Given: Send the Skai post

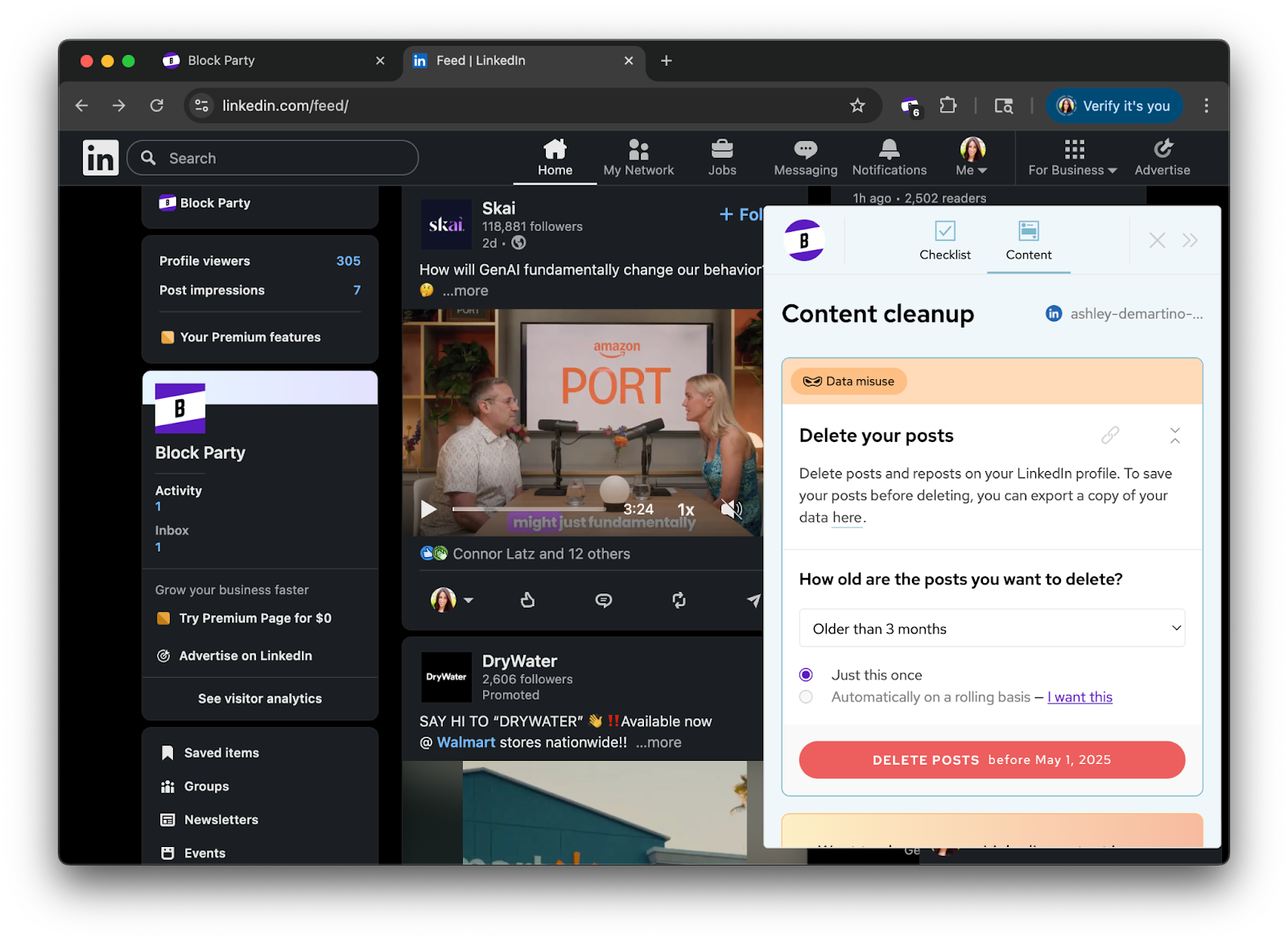Looking at the screenshot, I should 753,600.
